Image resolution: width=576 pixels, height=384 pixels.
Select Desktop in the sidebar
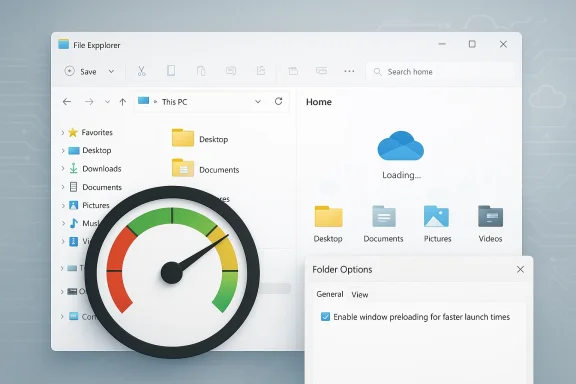point(90,150)
